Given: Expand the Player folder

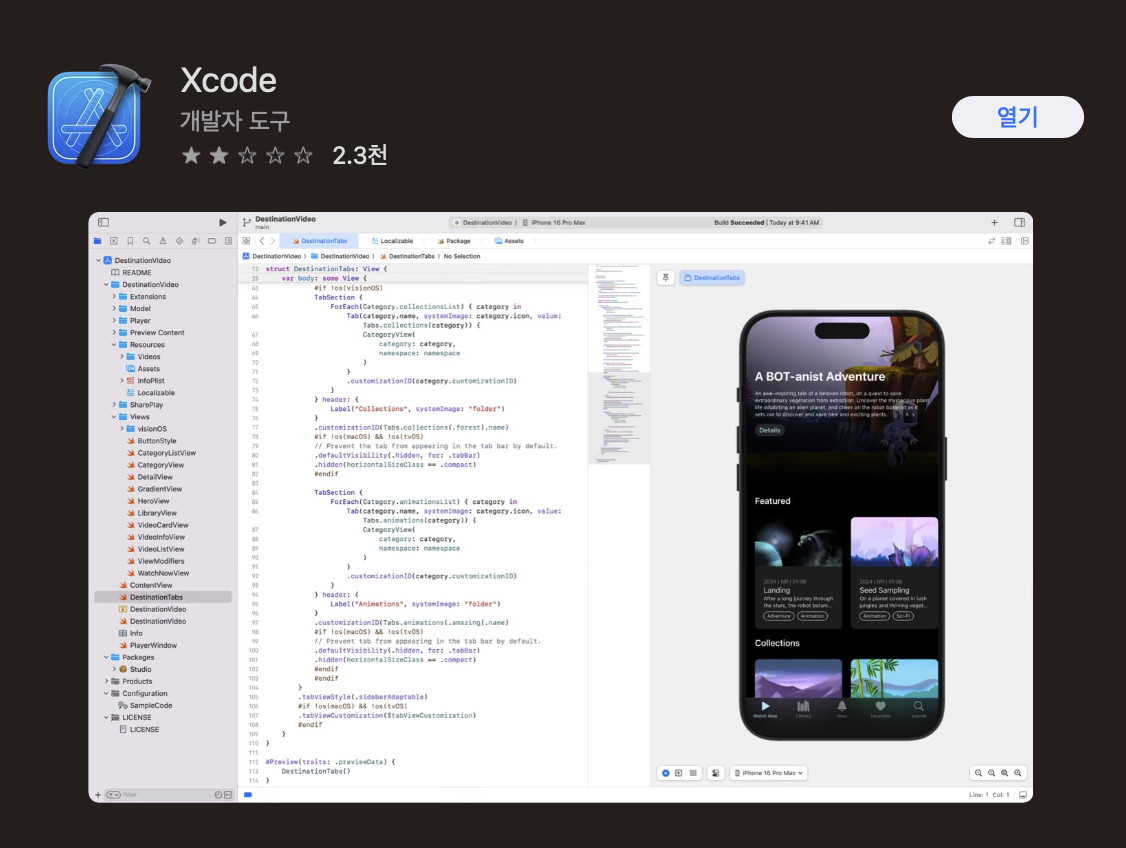Looking at the screenshot, I should pos(114,321).
